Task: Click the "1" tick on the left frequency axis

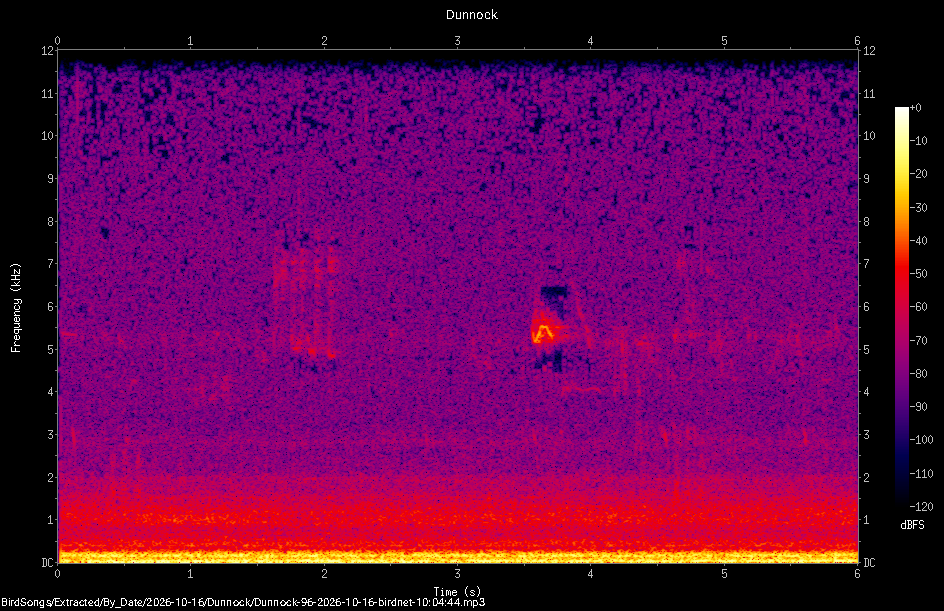Action: [x=51, y=520]
